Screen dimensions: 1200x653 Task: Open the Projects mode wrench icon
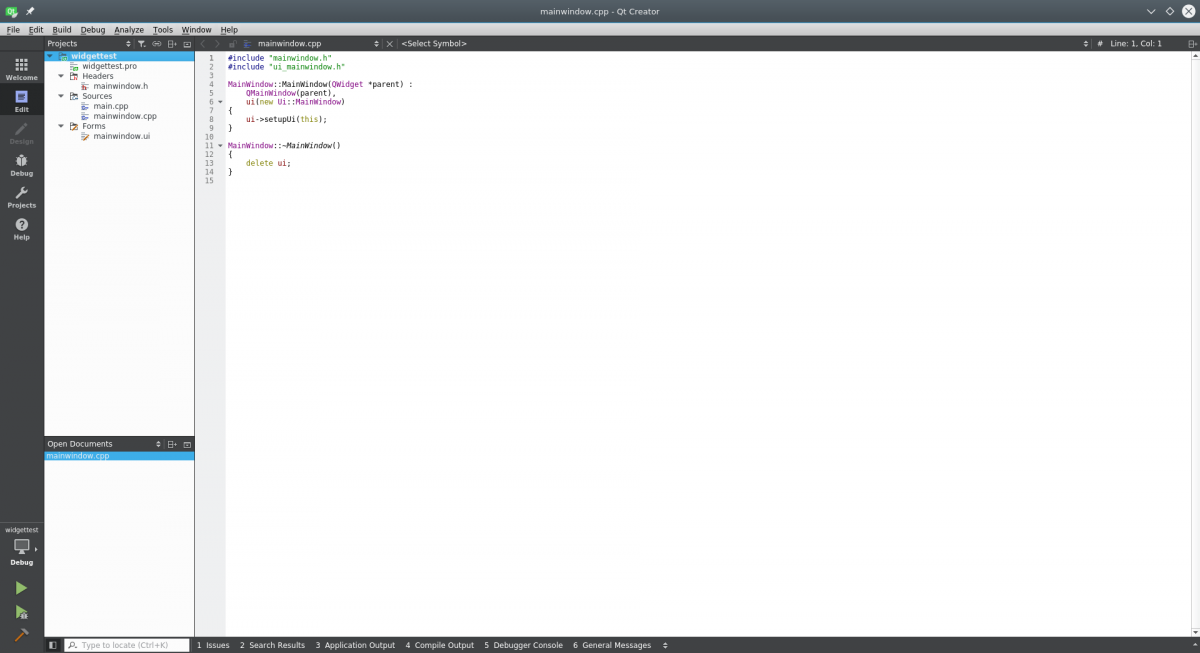(x=21, y=196)
